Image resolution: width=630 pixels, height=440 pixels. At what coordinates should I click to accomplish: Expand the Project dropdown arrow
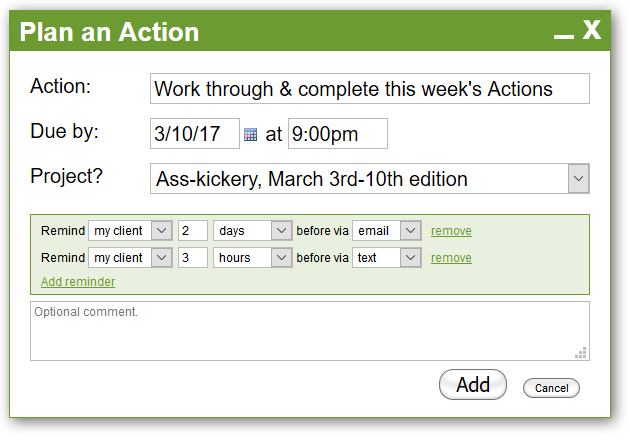point(579,178)
